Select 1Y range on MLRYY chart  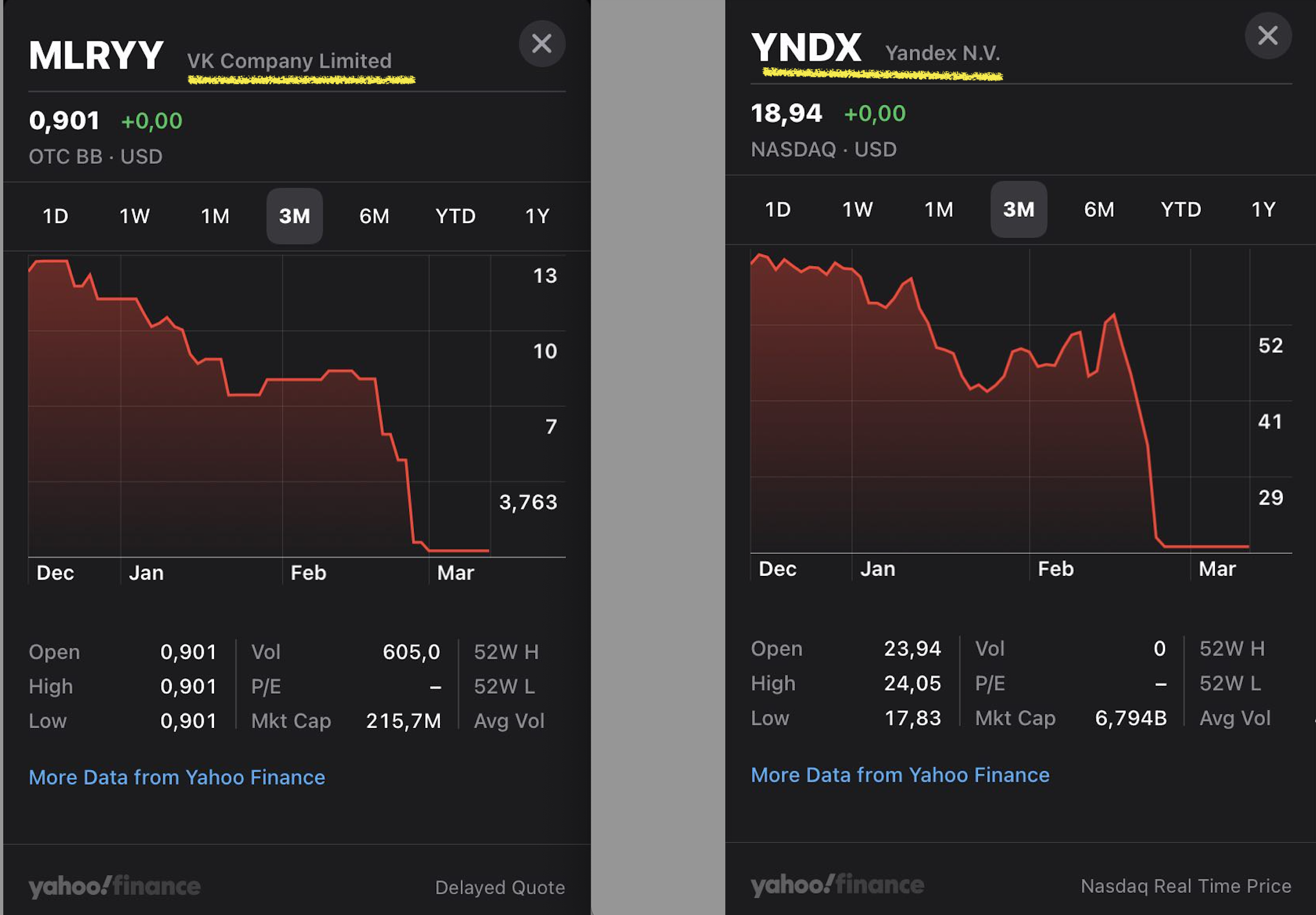click(537, 216)
